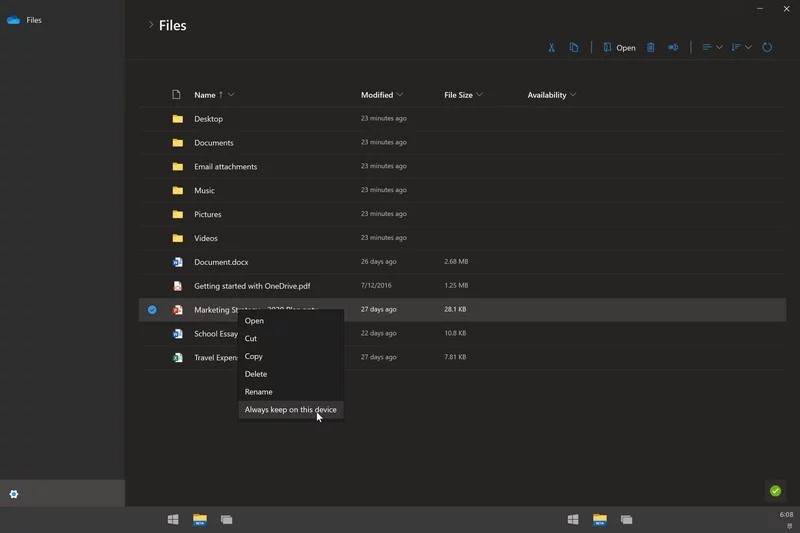
Task: Open the left Windows Start button
Action: click(x=173, y=519)
